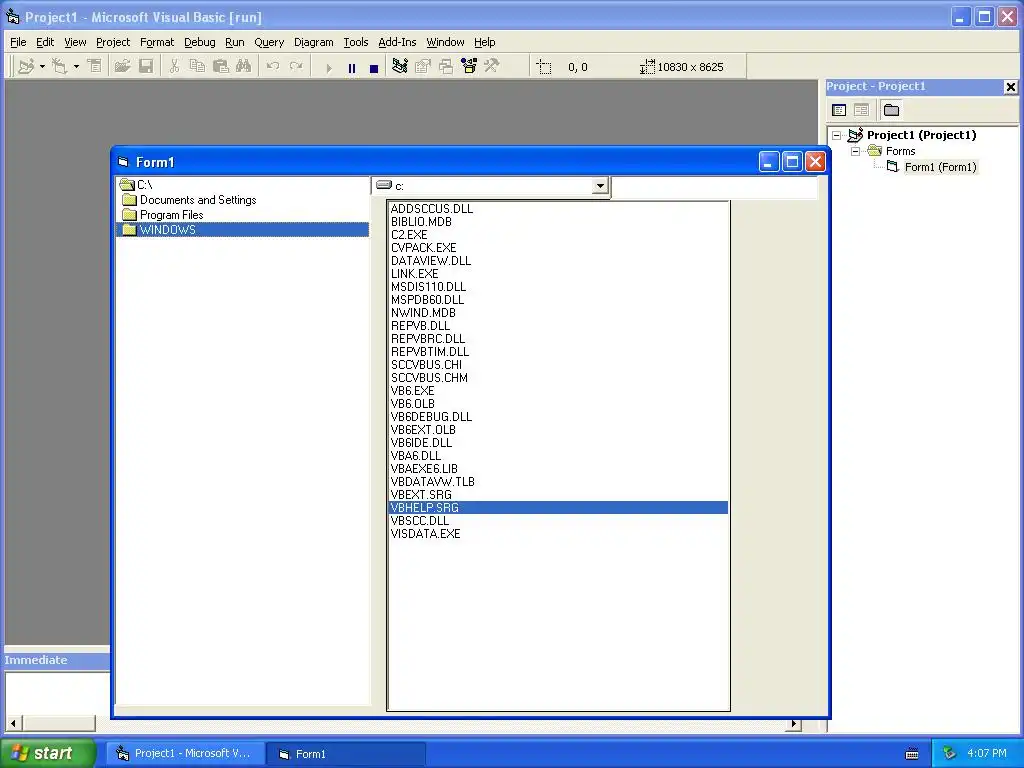
Task: Open the Toolbox hammer-wrench icon
Action: 492,67
